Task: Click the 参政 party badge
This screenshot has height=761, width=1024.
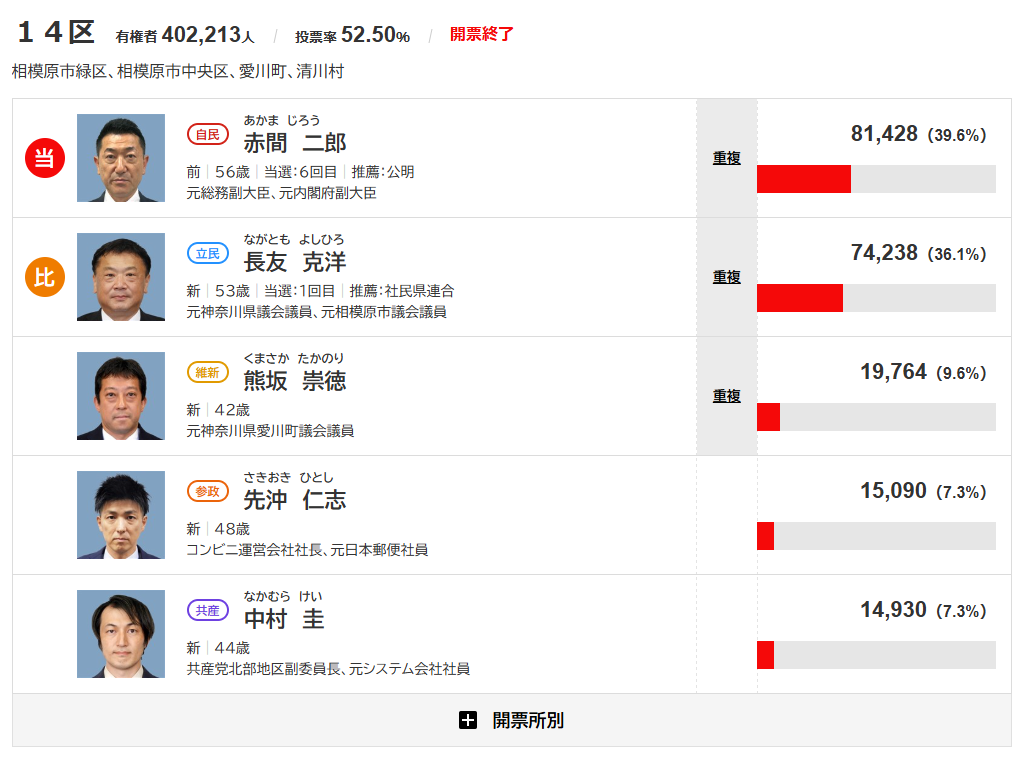Action: point(208,491)
